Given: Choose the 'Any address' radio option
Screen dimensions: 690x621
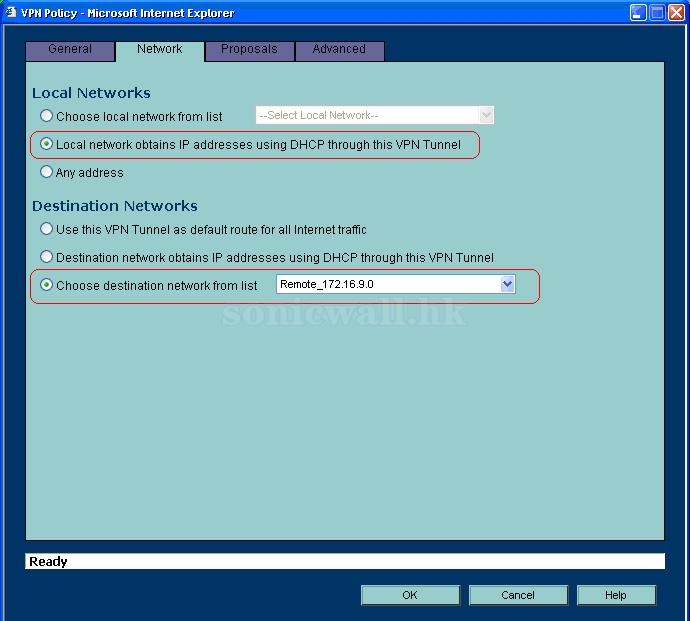Looking at the screenshot, I should [46, 172].
